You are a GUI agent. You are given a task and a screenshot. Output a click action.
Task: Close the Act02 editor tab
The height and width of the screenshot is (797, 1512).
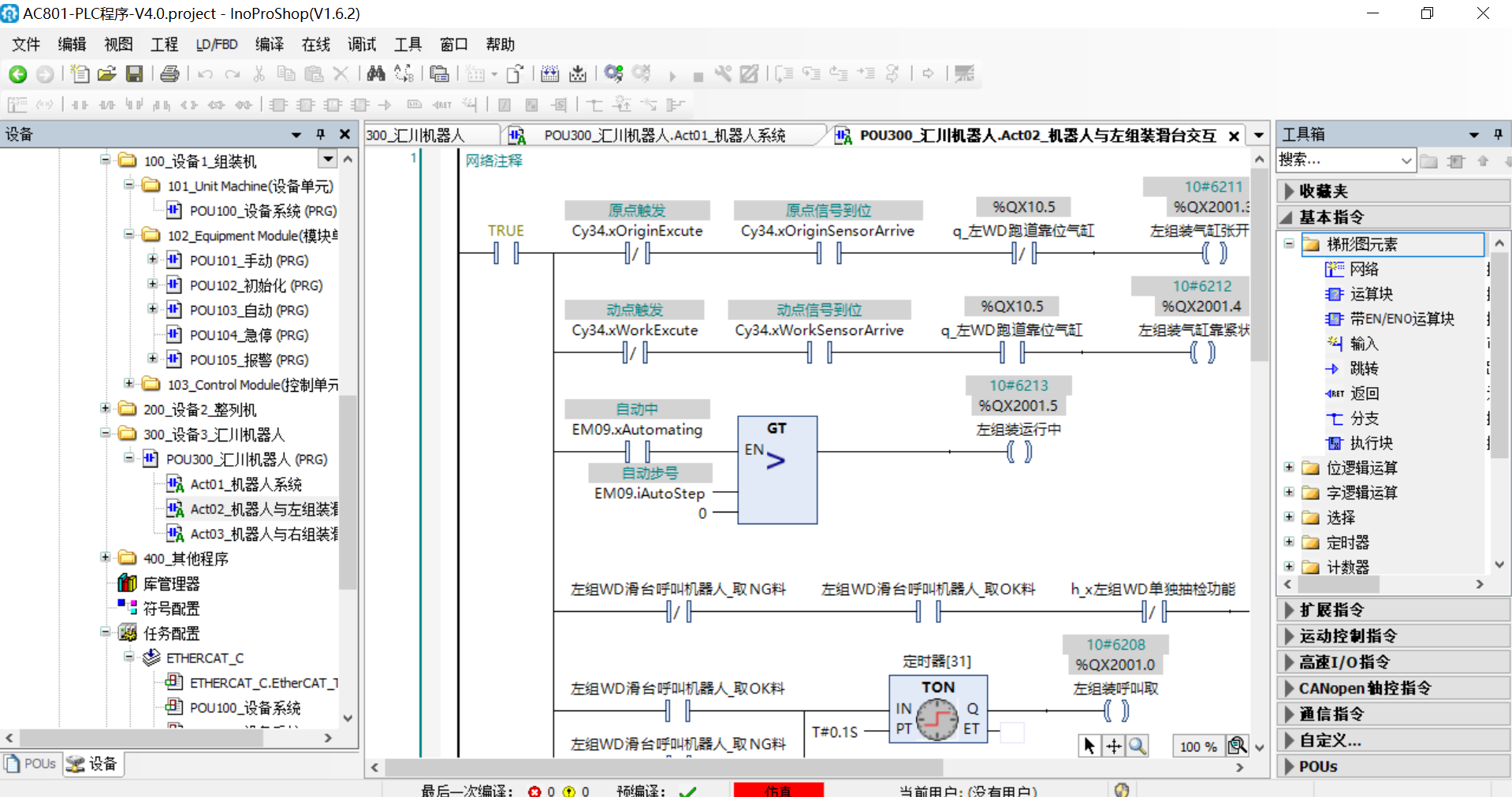point(1234,136)
